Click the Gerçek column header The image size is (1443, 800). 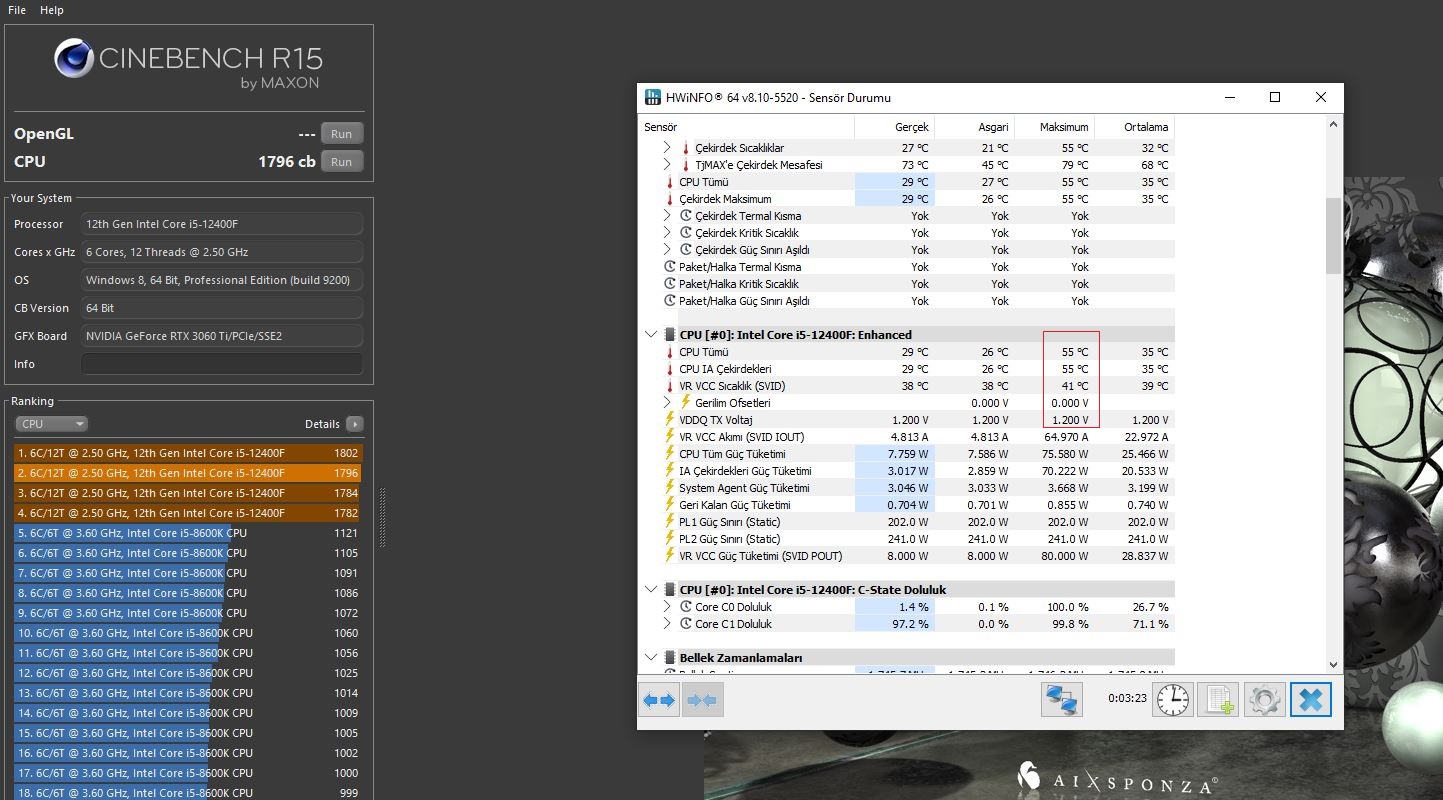(x=894, y=127)
